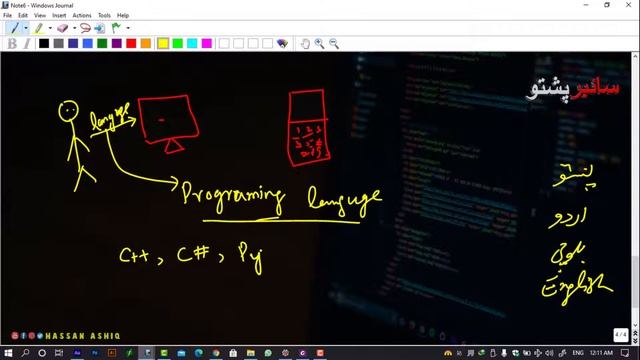Viewport: 640px width, 360px height.
Task: Open File Explorer from taskbar
Action: coord(251,353)
